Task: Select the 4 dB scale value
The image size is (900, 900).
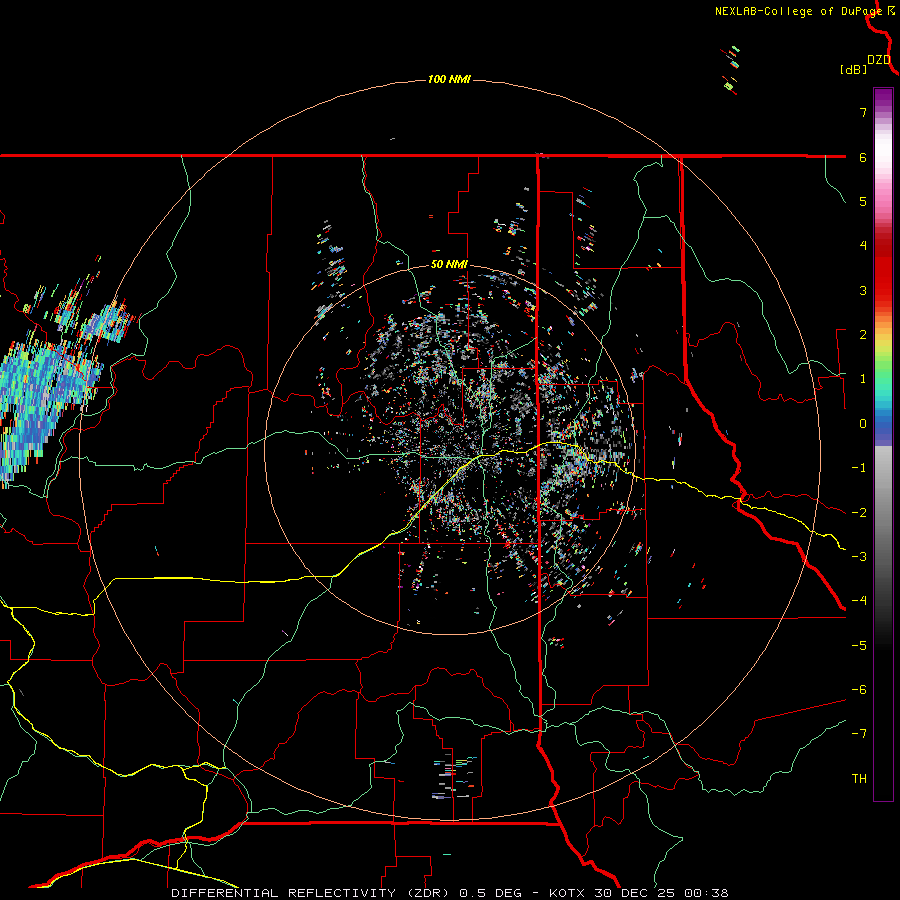Action: (863, 246)
